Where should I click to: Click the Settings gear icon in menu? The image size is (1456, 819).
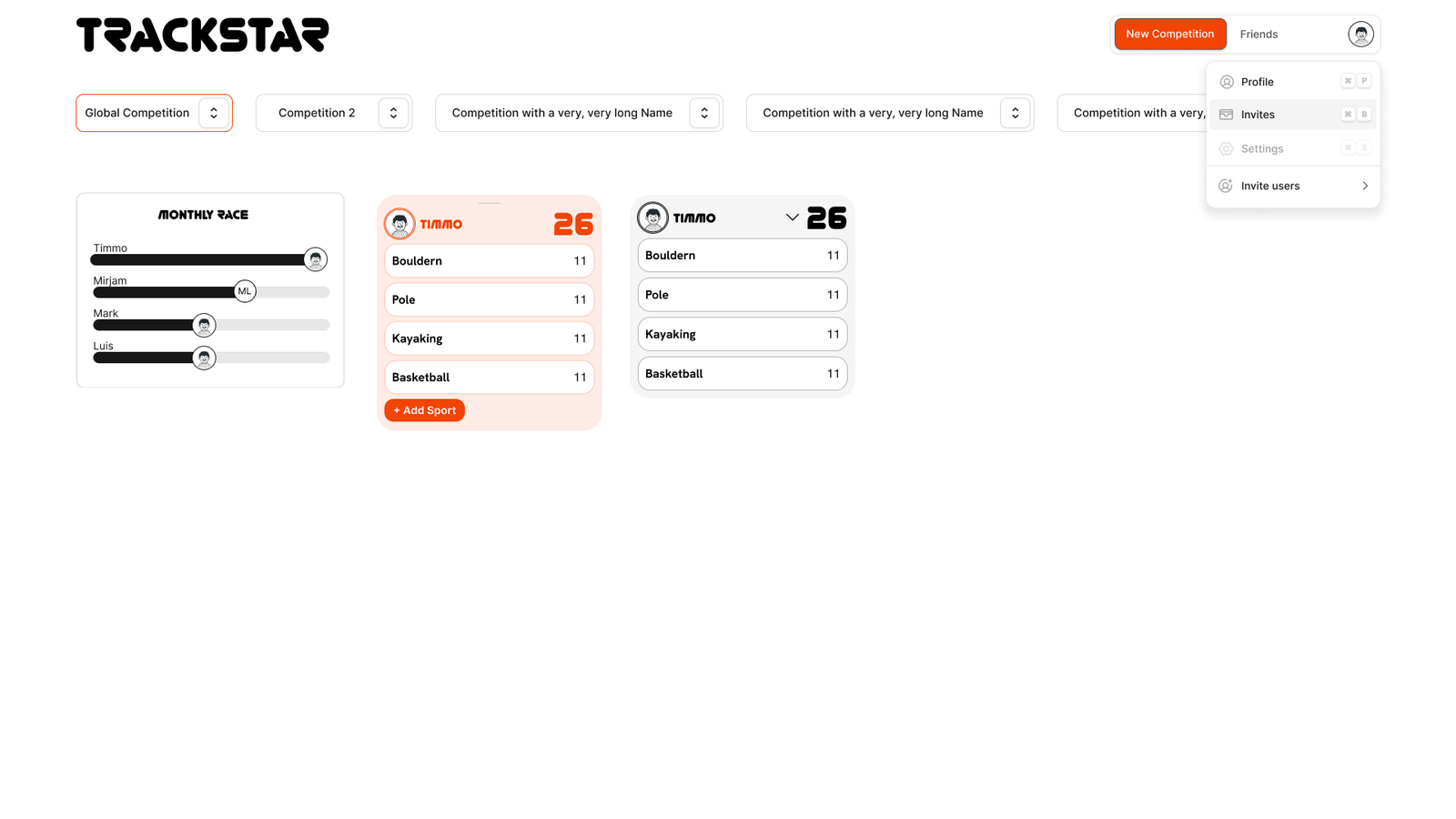(1227, 148)
